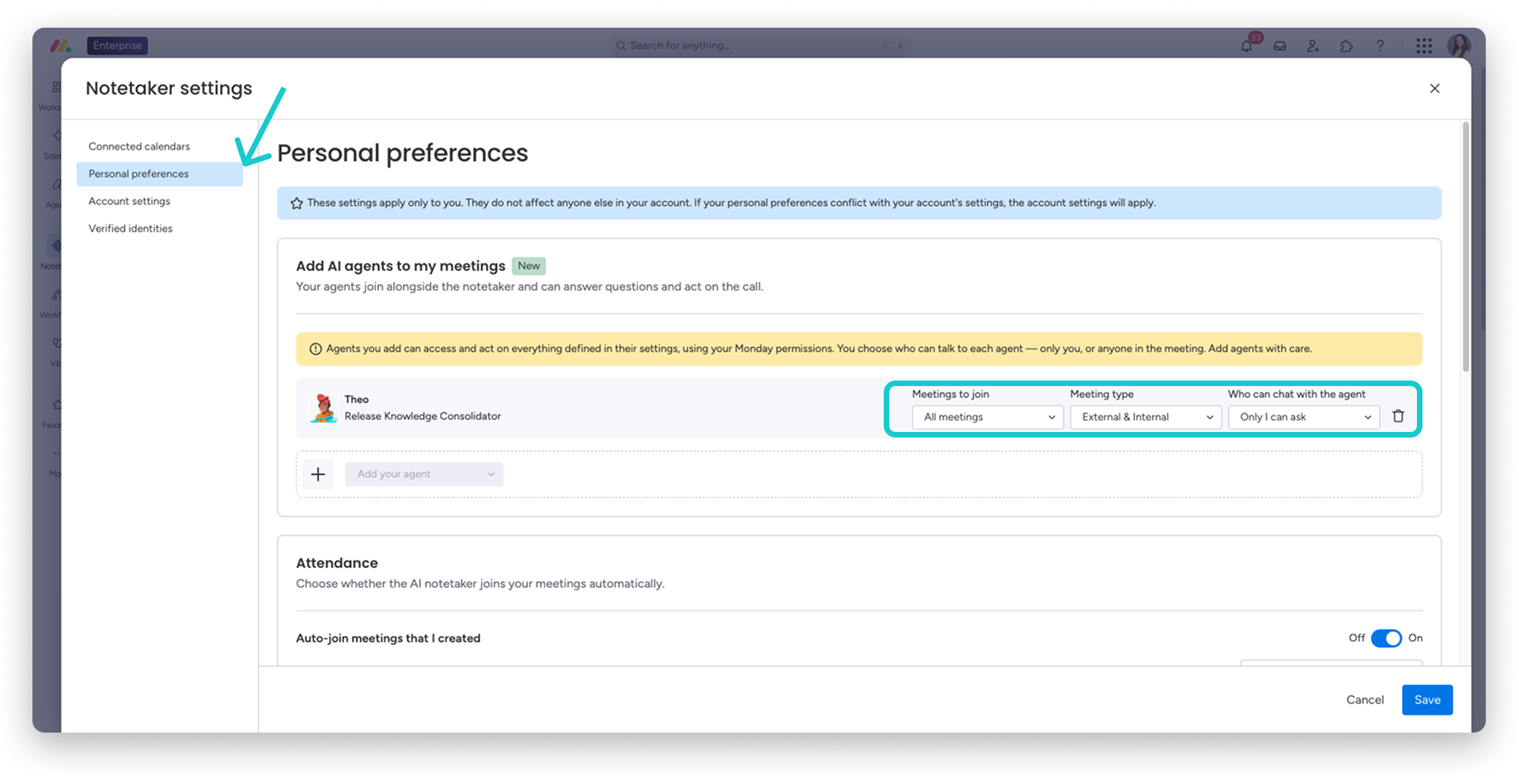Screen dimensions: 1519x784
Task: Click the invite members icon
Action: (x=1313, y=46)
